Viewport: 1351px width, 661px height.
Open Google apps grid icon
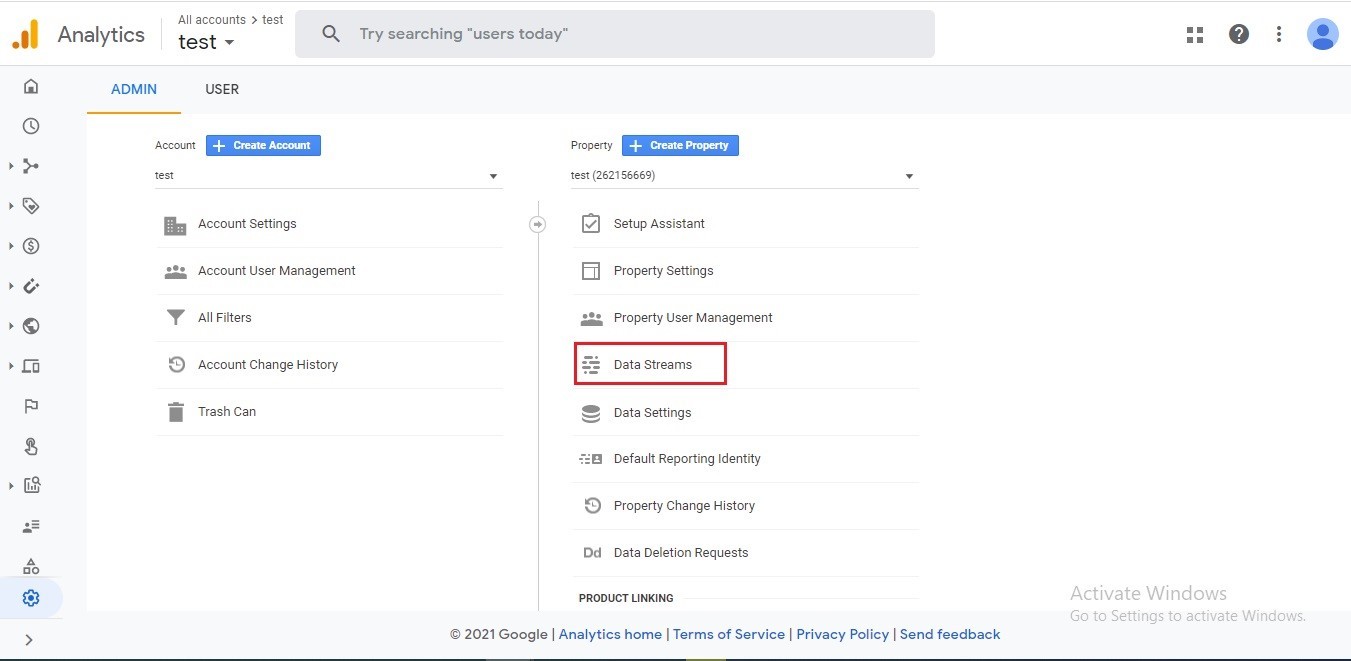(x=1195, y=35)
